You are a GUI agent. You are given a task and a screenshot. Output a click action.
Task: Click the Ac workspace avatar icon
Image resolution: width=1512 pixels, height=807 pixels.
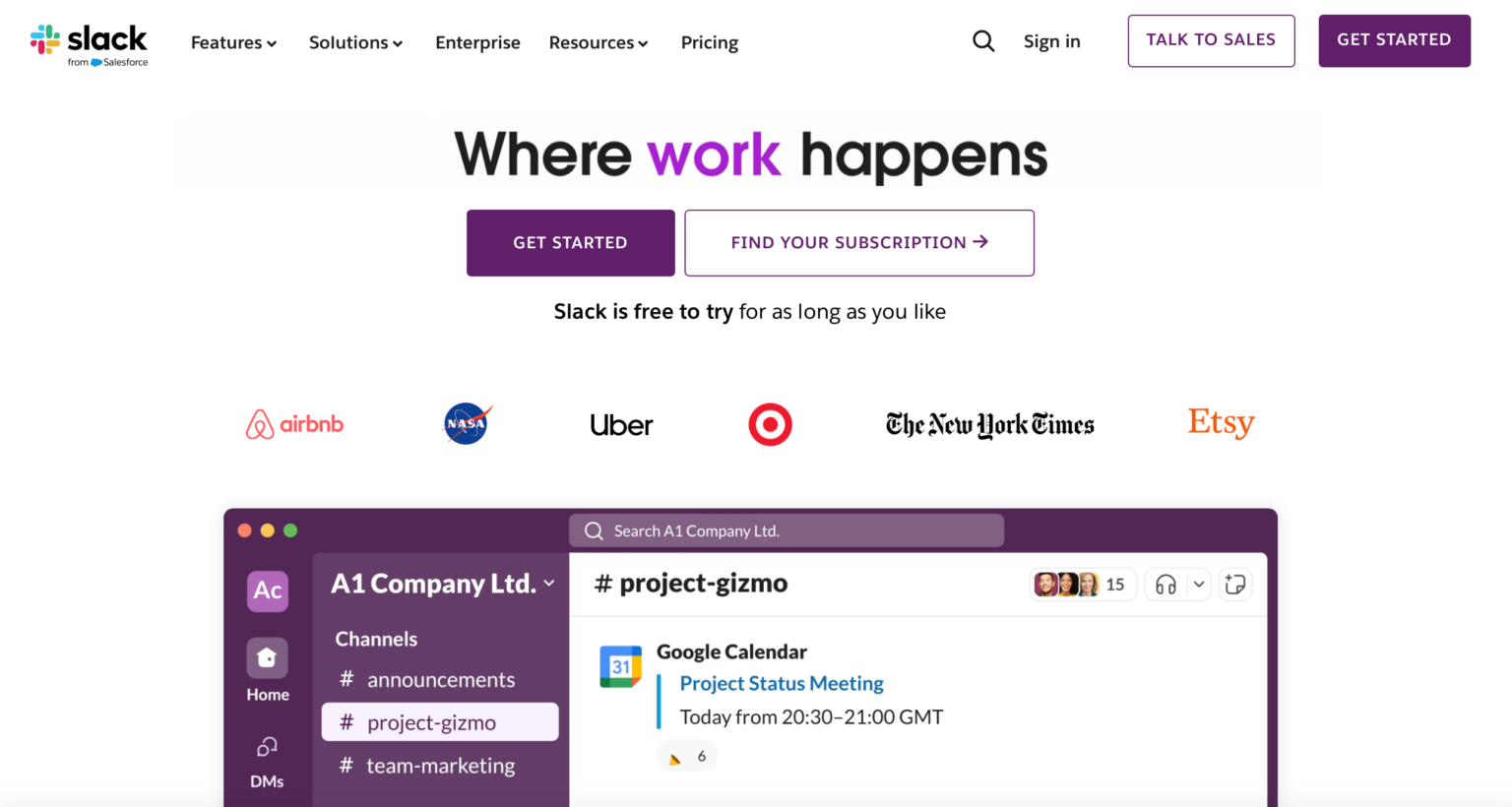point(266,590)
